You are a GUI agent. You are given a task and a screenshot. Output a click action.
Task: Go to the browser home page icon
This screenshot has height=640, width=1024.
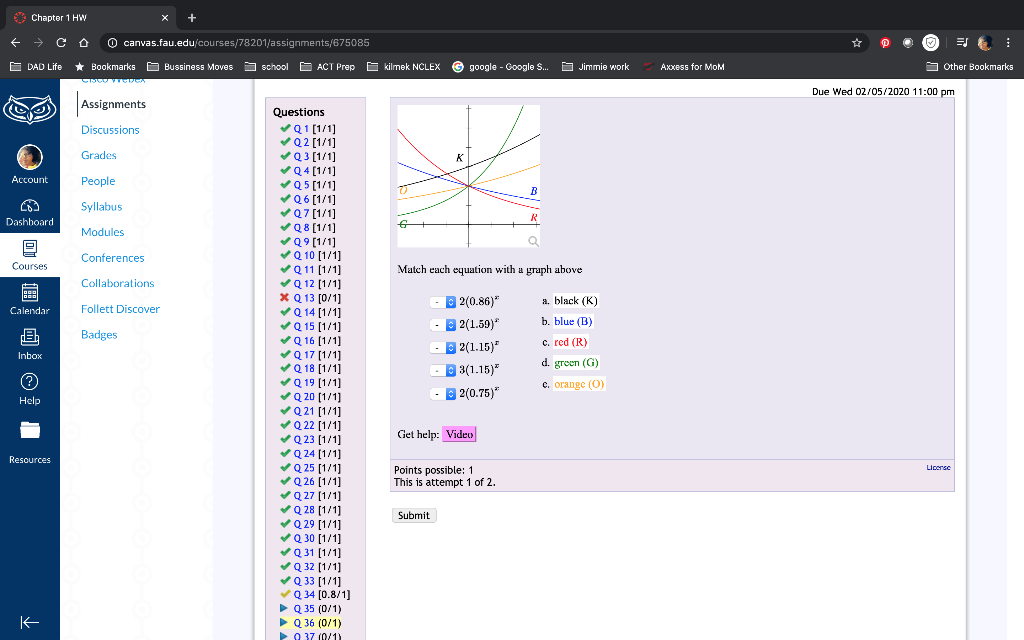pos(84,42)
